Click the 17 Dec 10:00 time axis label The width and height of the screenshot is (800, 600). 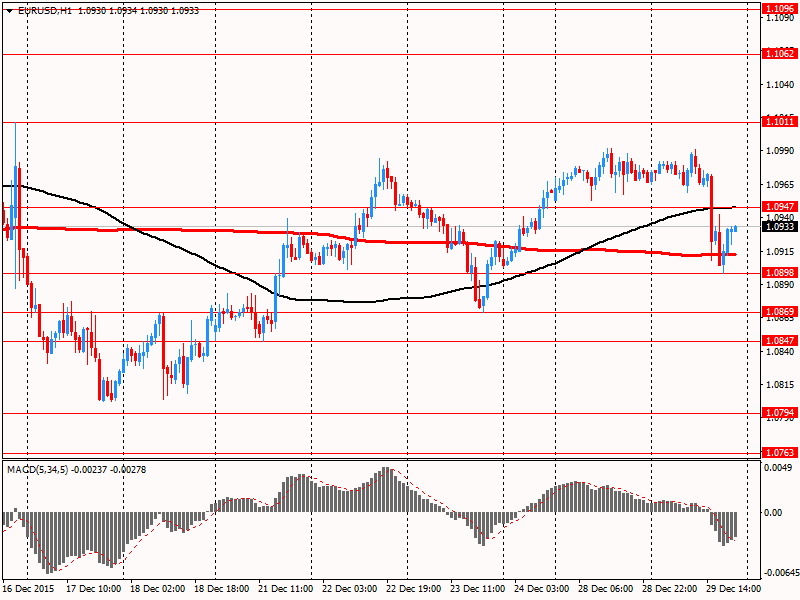(93, 588)
